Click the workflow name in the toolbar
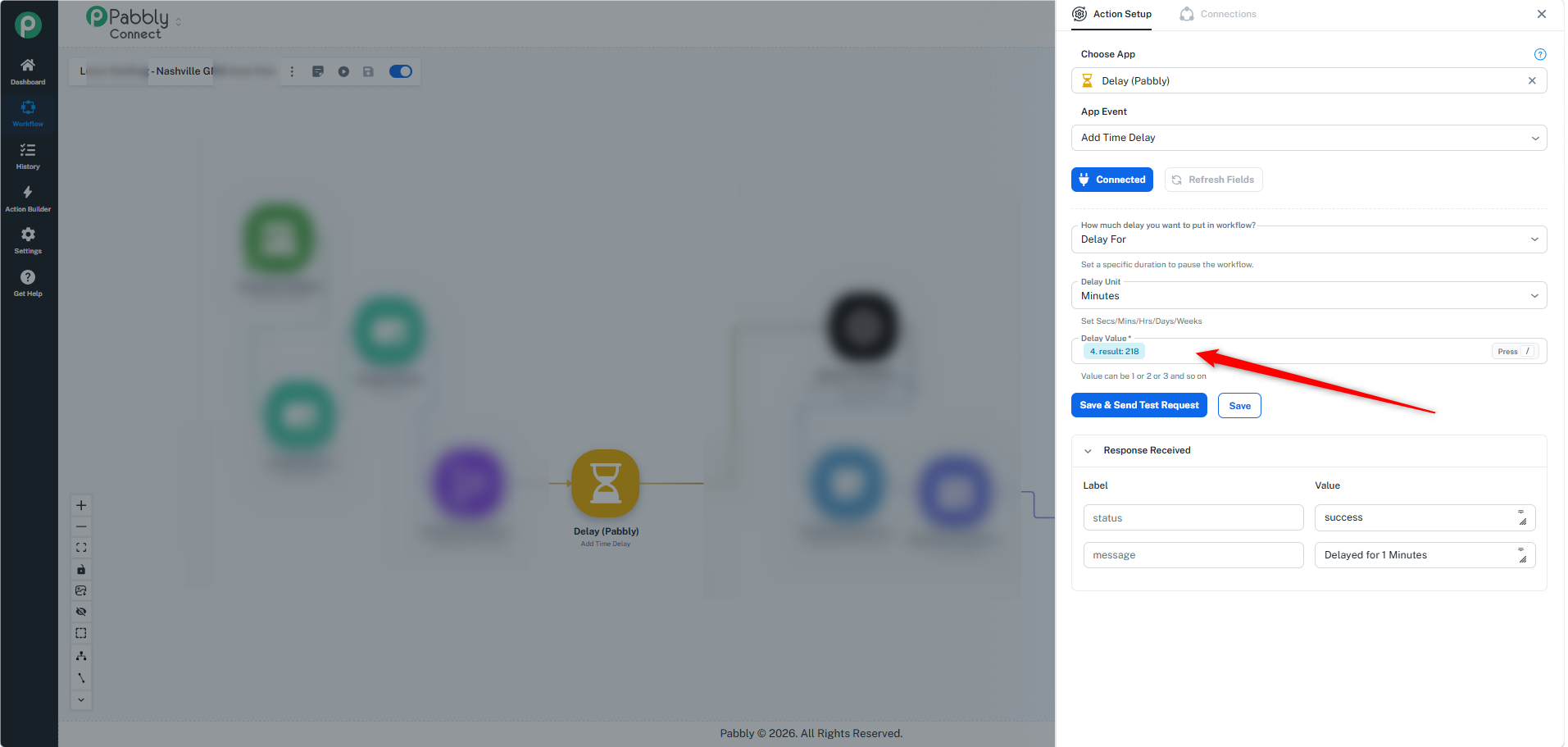This screenshot has width=1568, height=747. [x=179, y=71]
